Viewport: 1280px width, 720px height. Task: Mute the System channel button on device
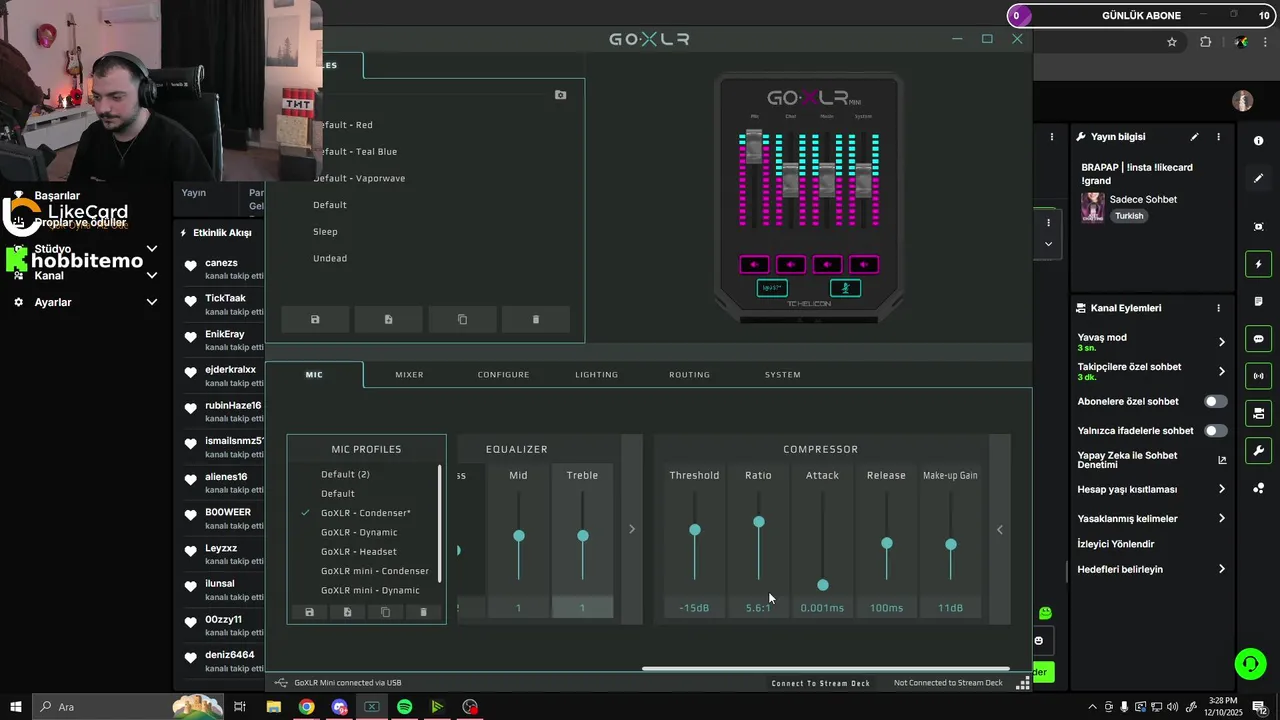[863, 265]
